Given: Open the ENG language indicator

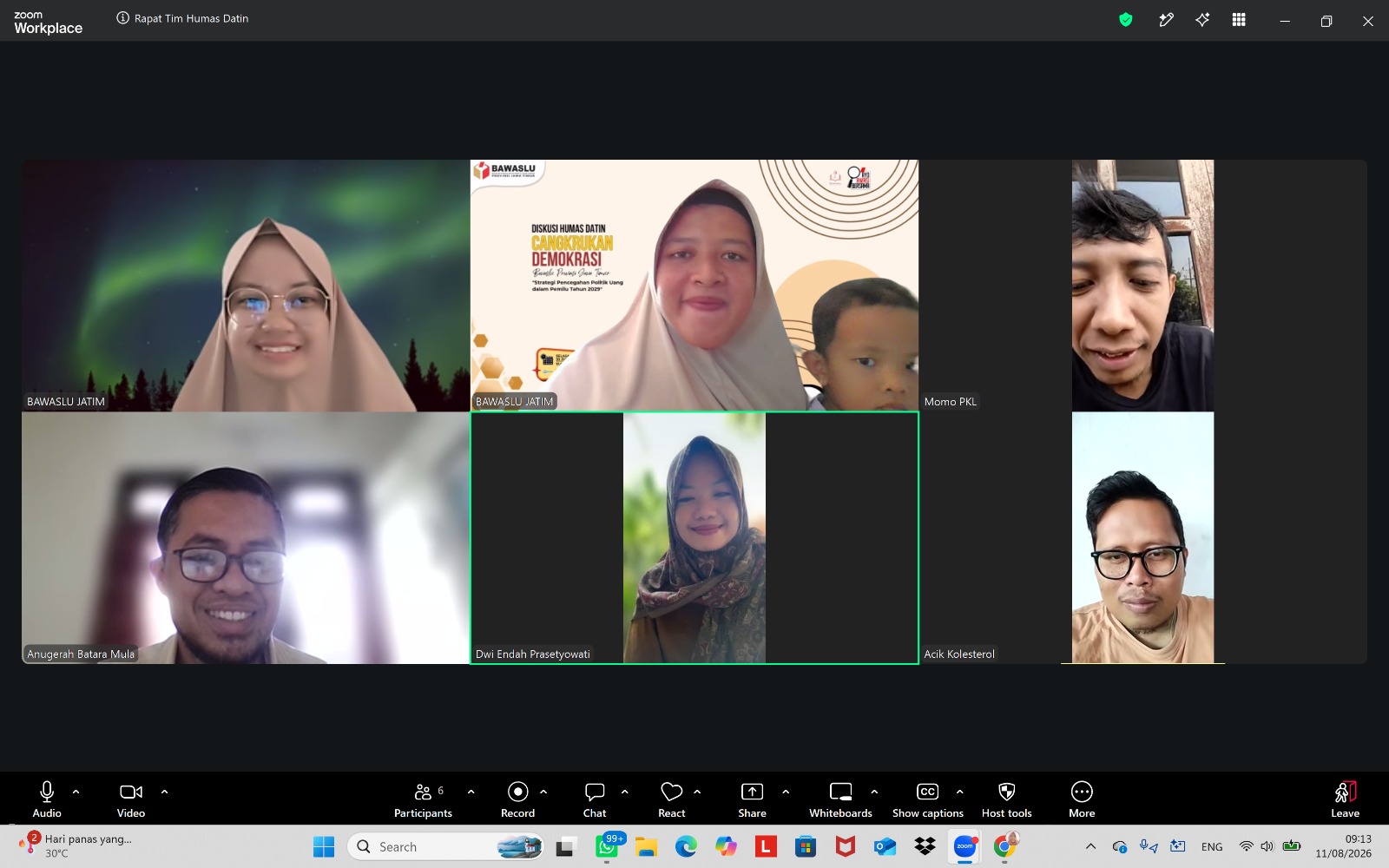Looking at the screenshot, I should coord(1212,846).
